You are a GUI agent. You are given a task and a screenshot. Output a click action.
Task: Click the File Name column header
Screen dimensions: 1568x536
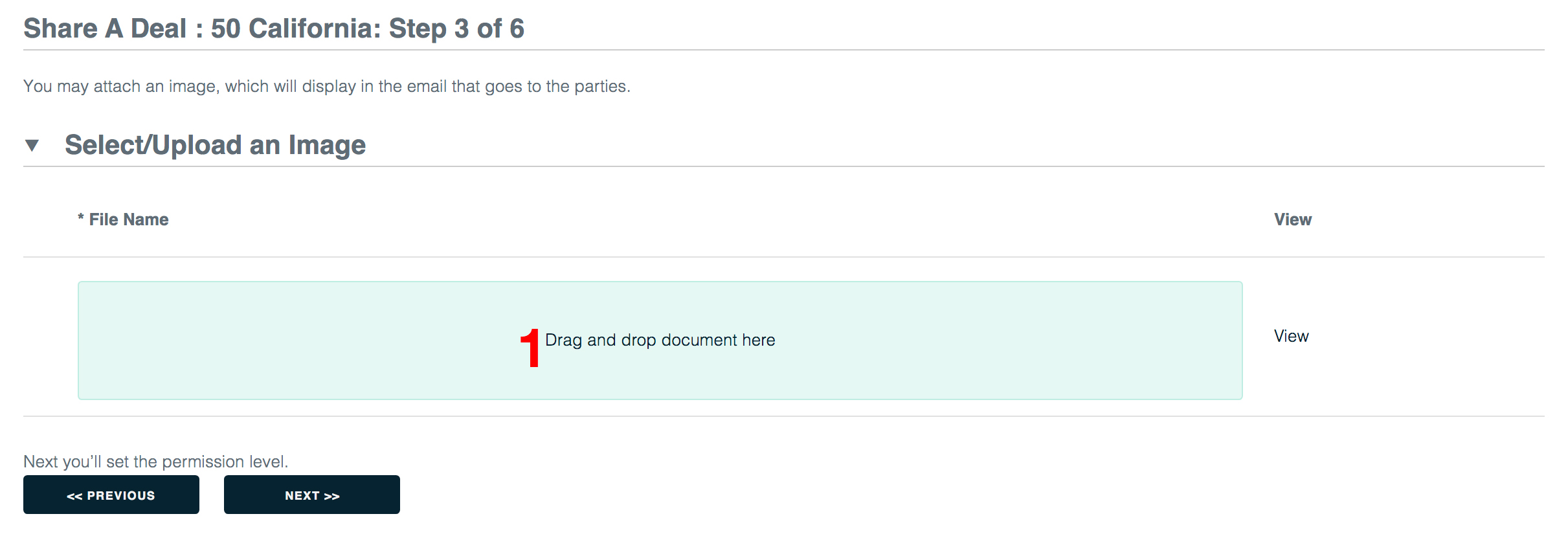[123, 219]
